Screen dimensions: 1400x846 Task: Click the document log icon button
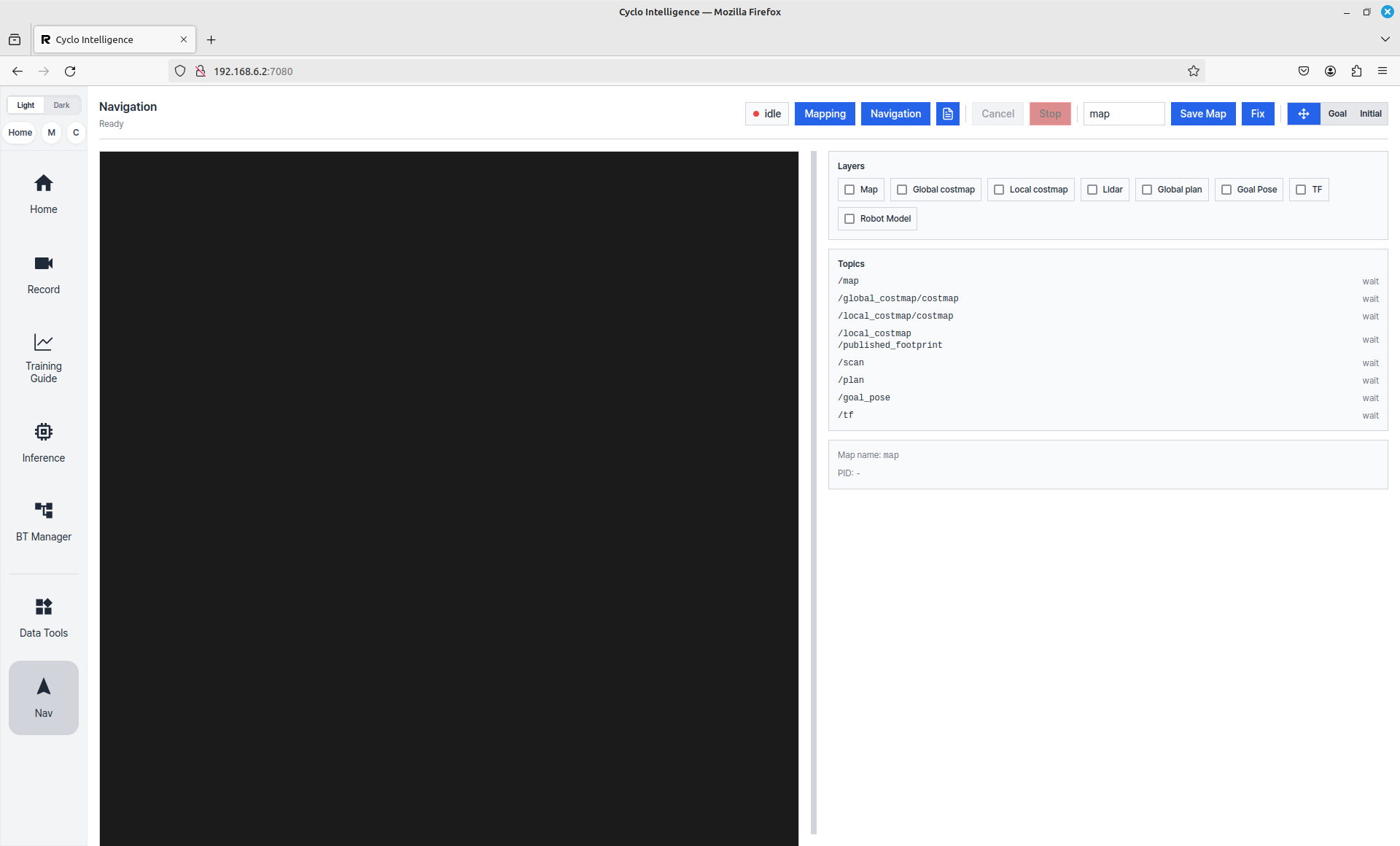click(948, 114)
